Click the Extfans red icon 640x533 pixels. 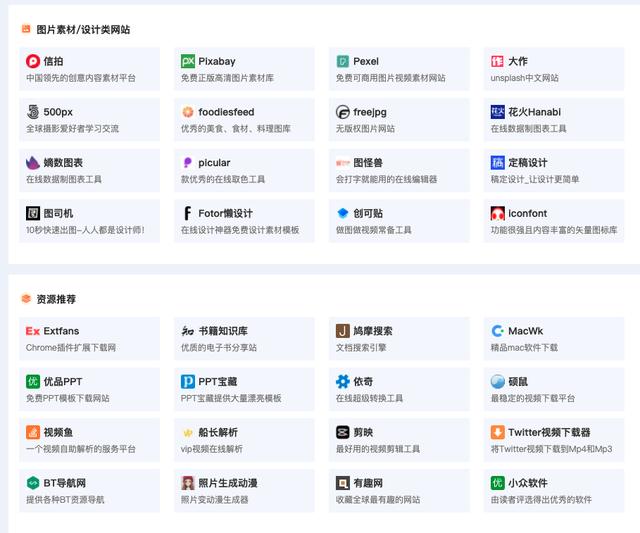coord(33,331)
